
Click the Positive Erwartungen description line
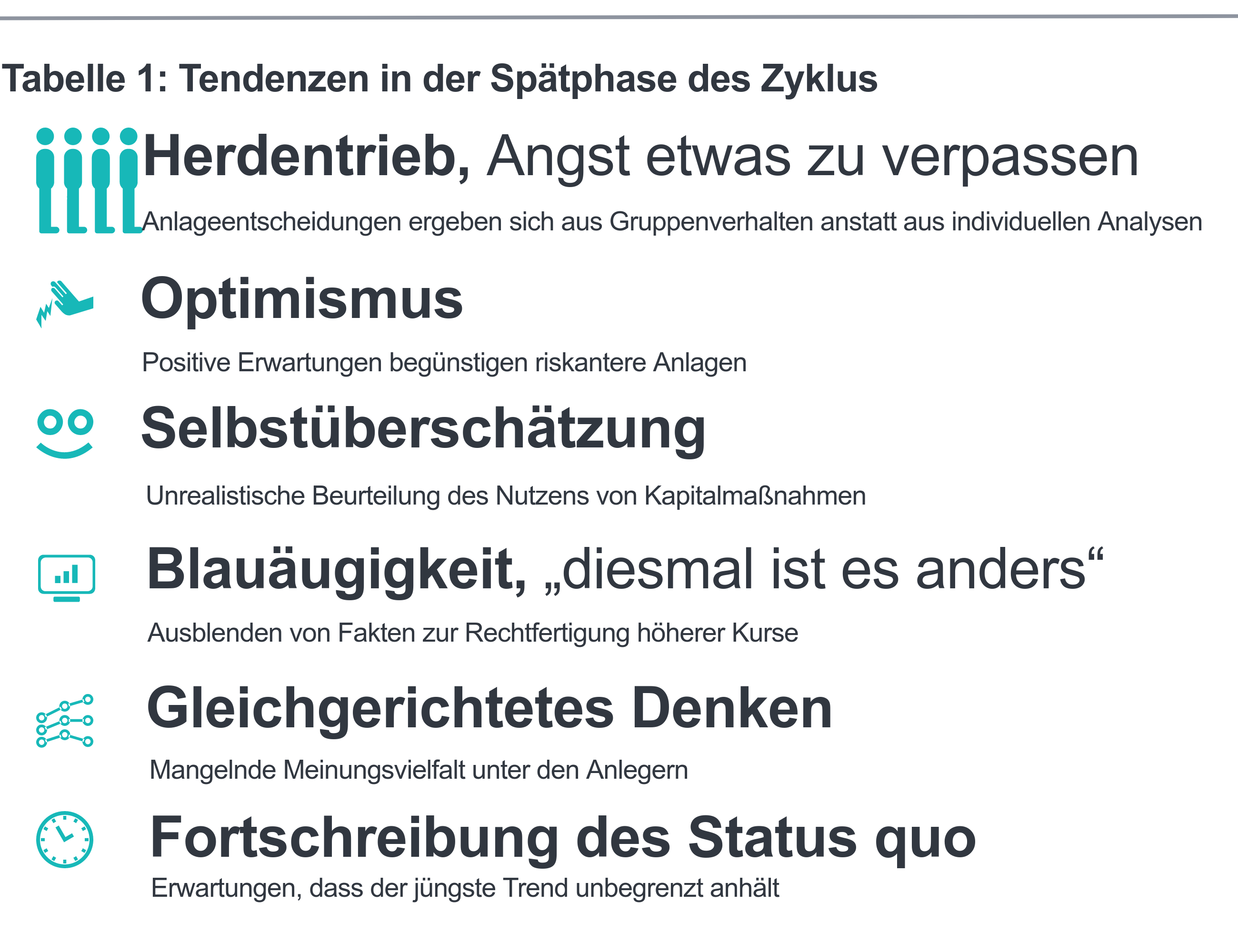point(444,363)
